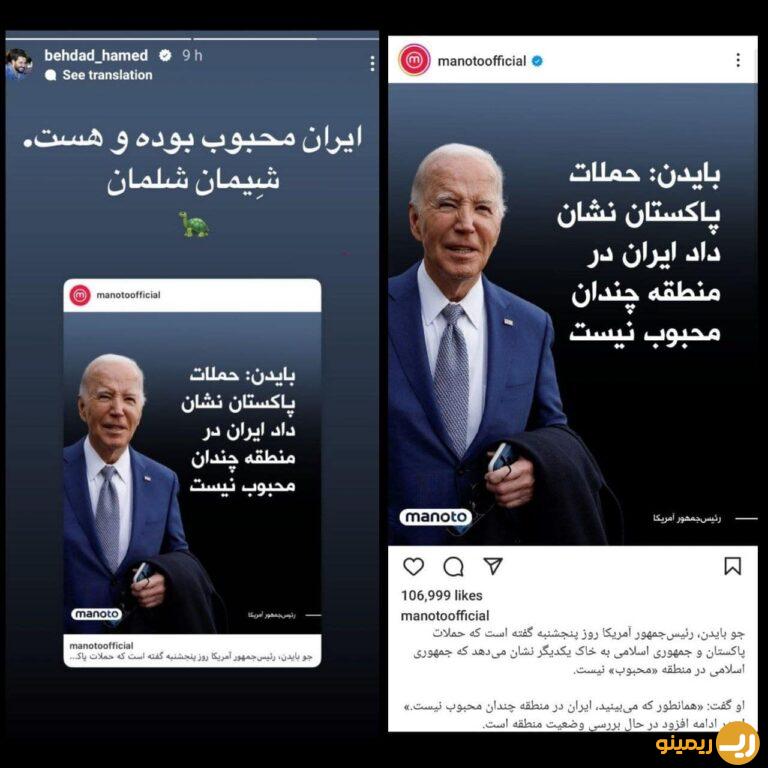Open behdad_hamed username in story header

(96, 55)
